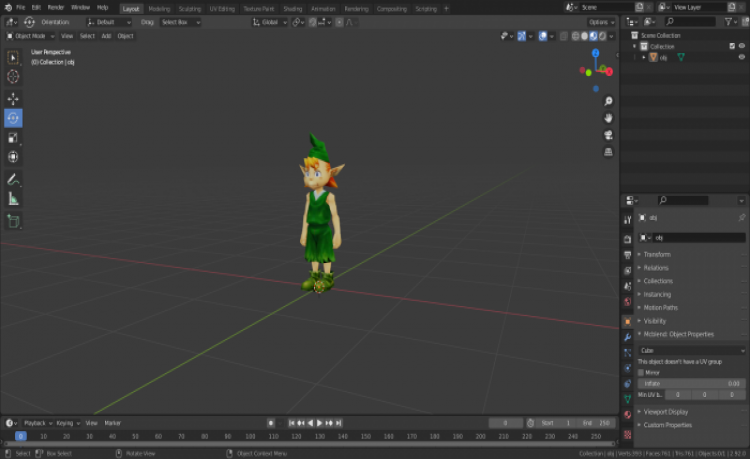The image size is (750, 459).
Task: Open the Object Data properties green triangle tab
Action: [x=628, y=399]
